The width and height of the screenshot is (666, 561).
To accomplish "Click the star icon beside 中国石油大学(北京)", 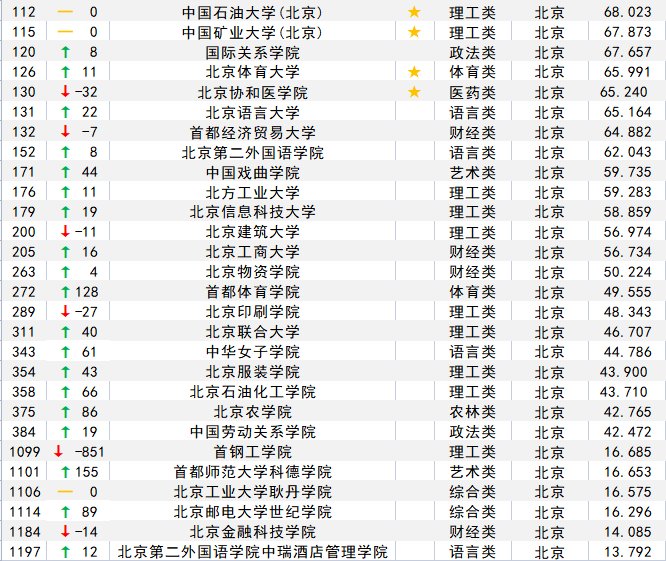I will coord(414,12).
